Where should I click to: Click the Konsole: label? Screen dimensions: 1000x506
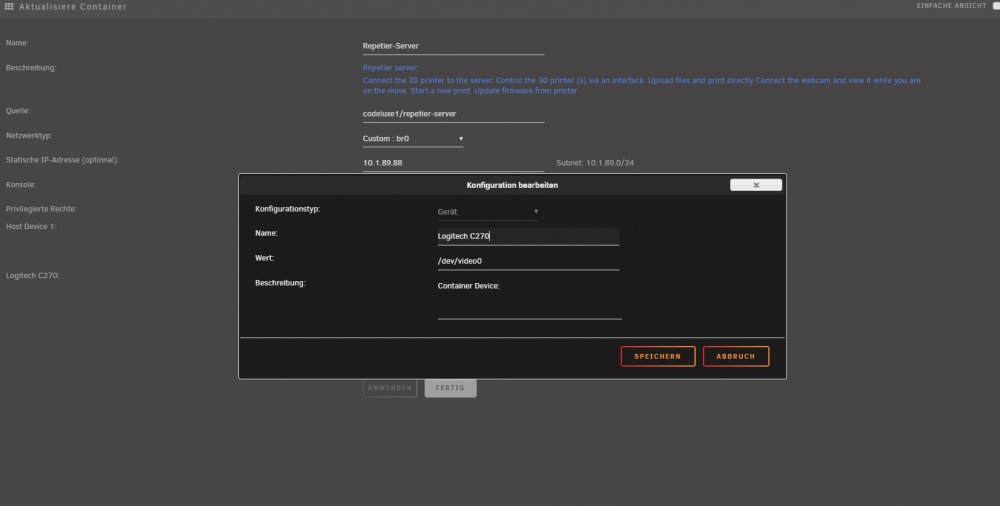point(21,184)
